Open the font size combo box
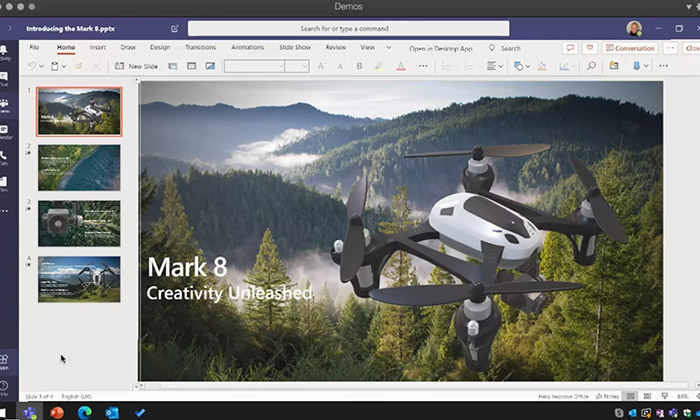 [x=297, y=66]
